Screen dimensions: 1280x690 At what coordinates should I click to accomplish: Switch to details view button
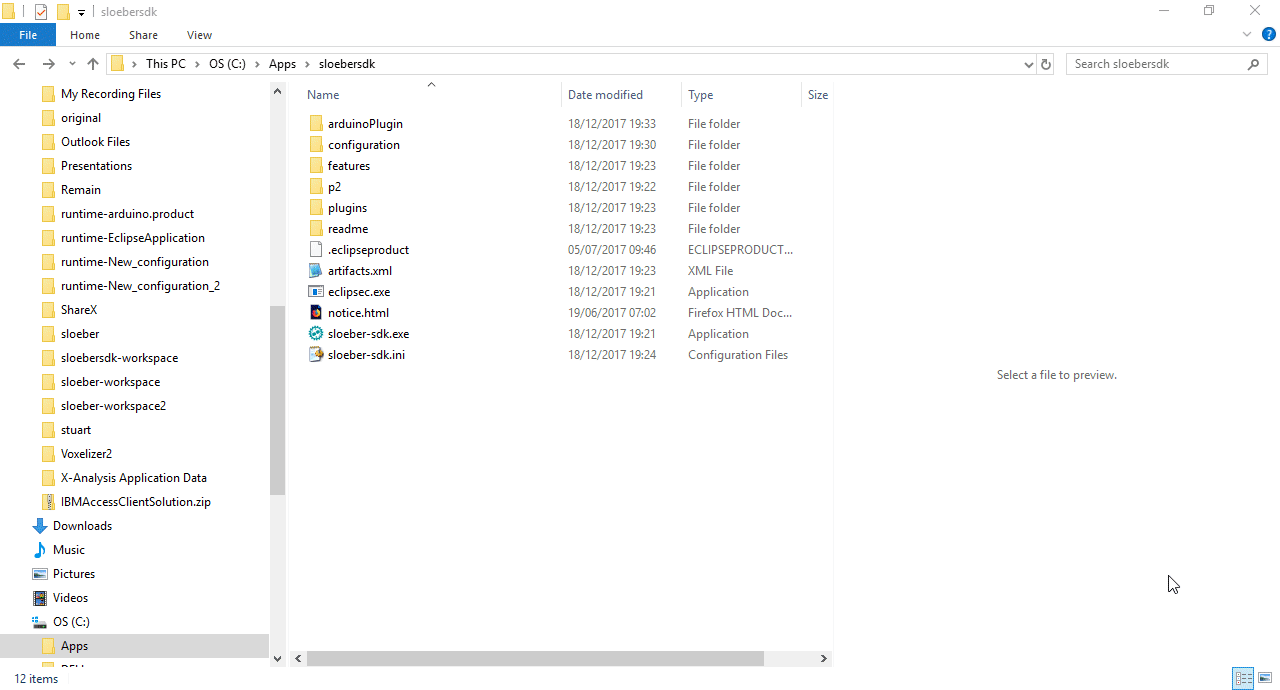[x=1243, y=678]
